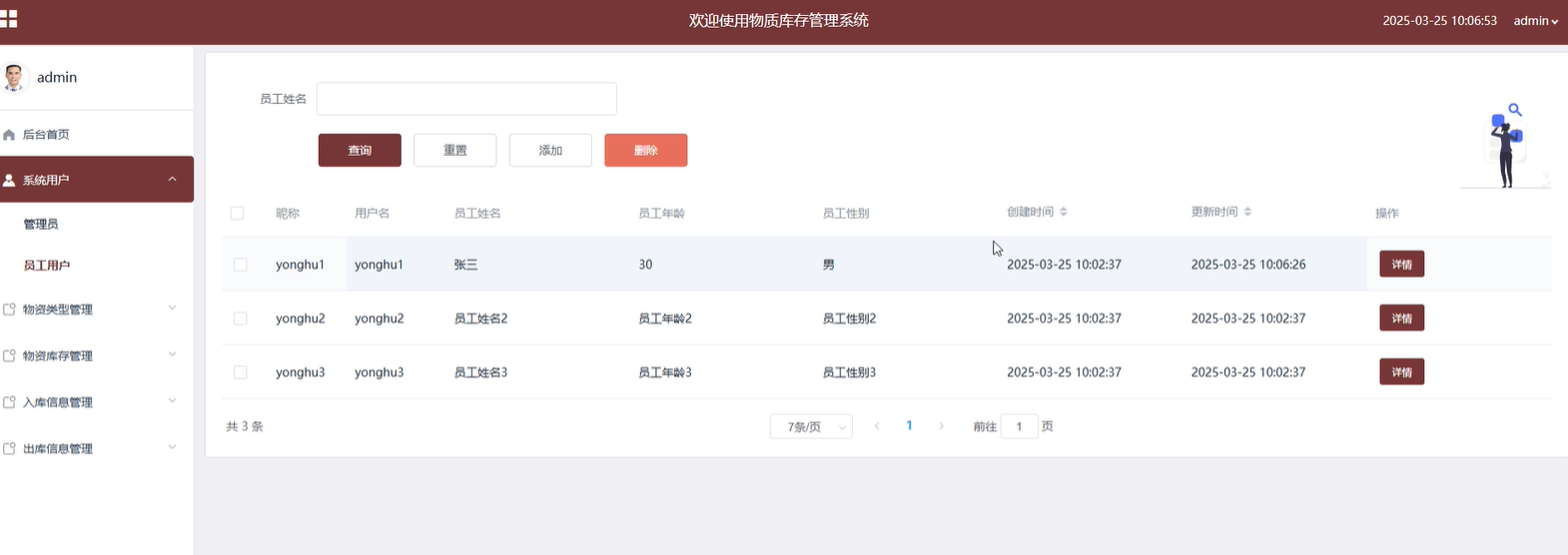
Task: Open the 7条/页 page size dropdown
Action: (811, 426)
